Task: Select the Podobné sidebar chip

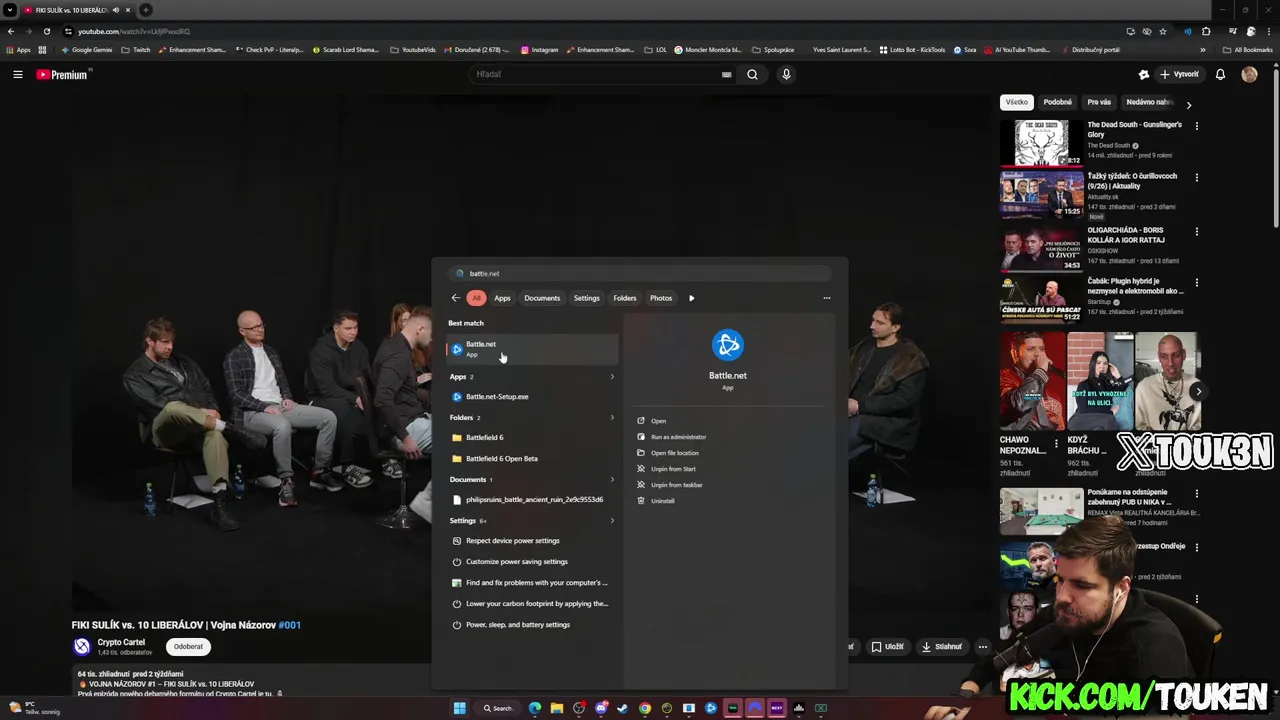Action: pyautogui.click(x=1057, y=102)
